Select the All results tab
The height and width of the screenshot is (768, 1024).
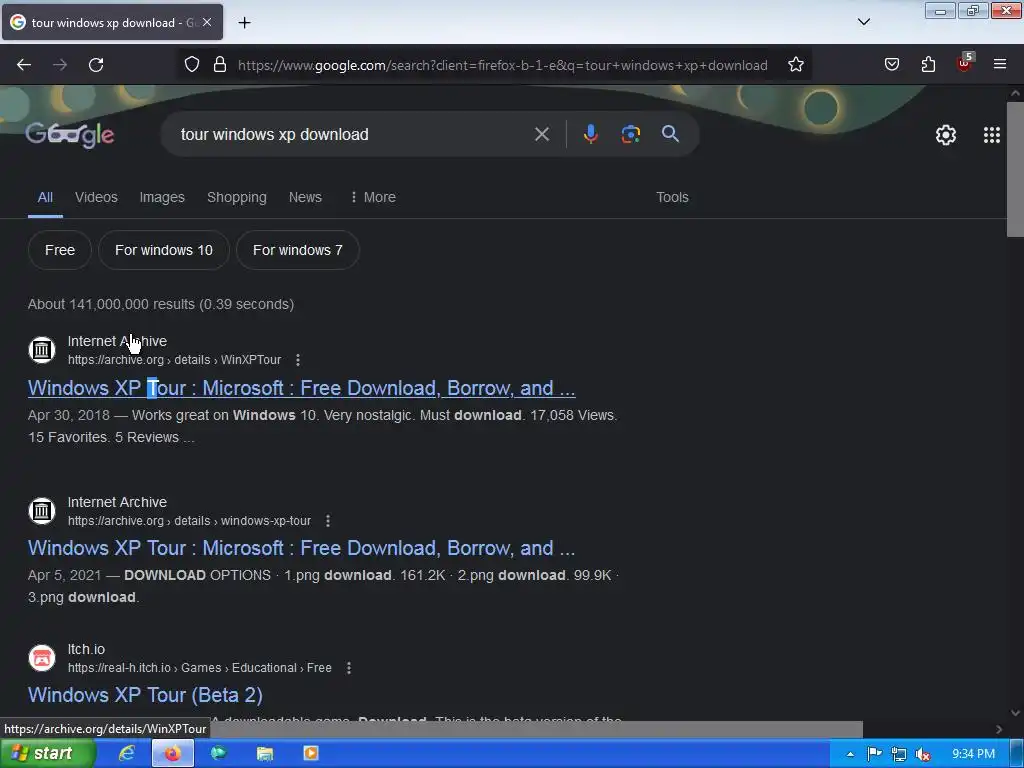(x=45, y=197)
